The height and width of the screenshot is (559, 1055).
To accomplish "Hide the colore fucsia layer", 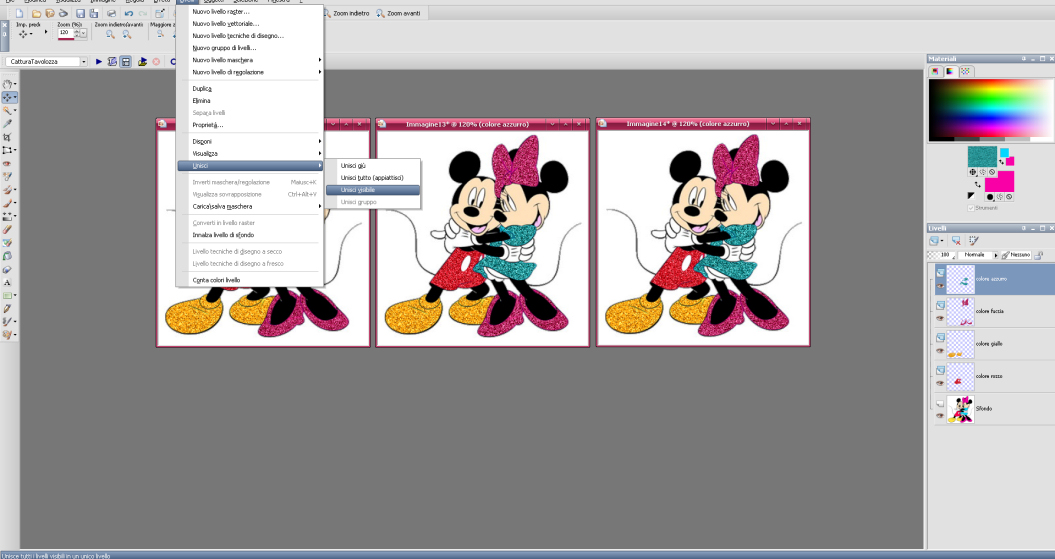I will 940,318.
